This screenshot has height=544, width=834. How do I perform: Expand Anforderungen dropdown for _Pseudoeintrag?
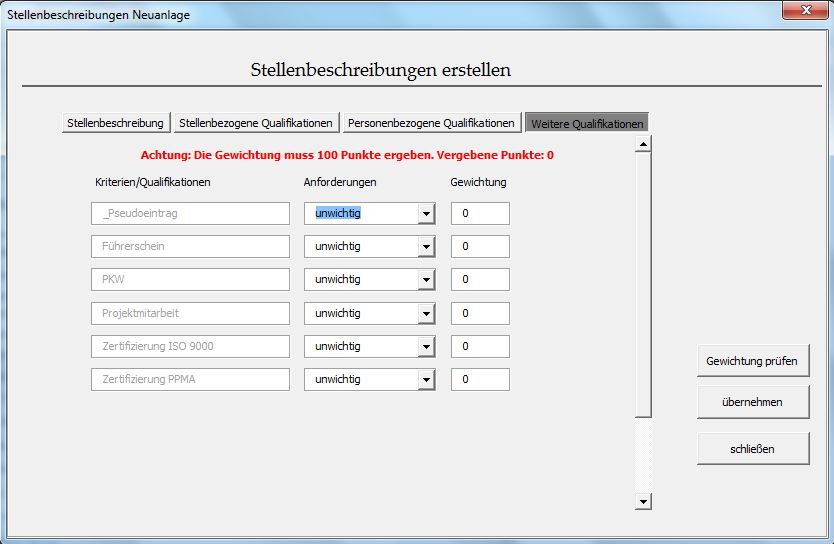[427, 214]
